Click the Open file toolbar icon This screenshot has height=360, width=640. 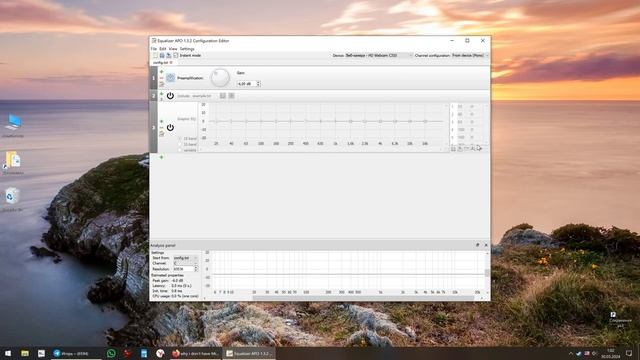[162, 55]
